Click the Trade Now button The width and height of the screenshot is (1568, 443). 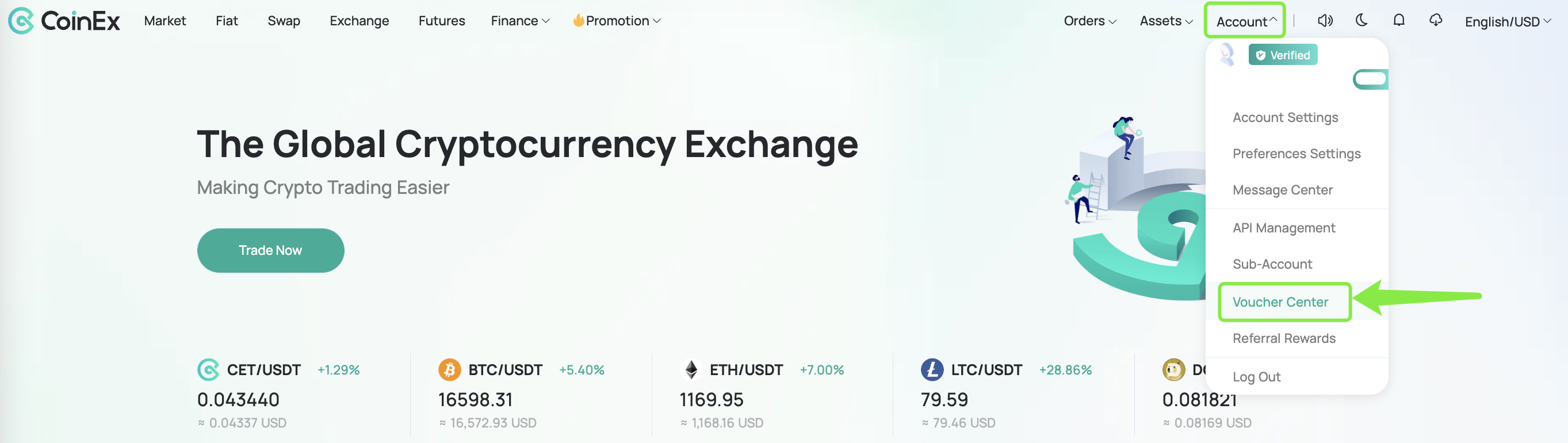[270, 250]
